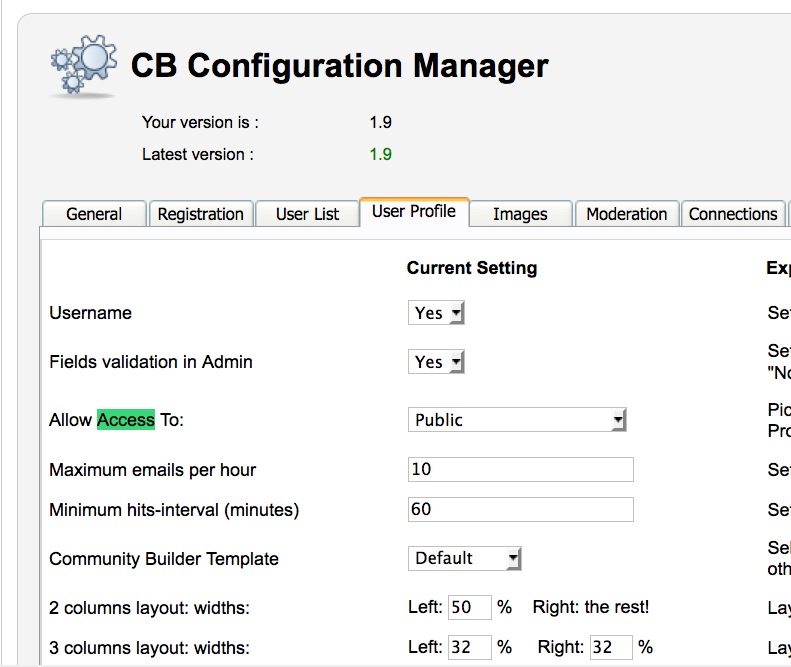Select the User List tab

307,214
